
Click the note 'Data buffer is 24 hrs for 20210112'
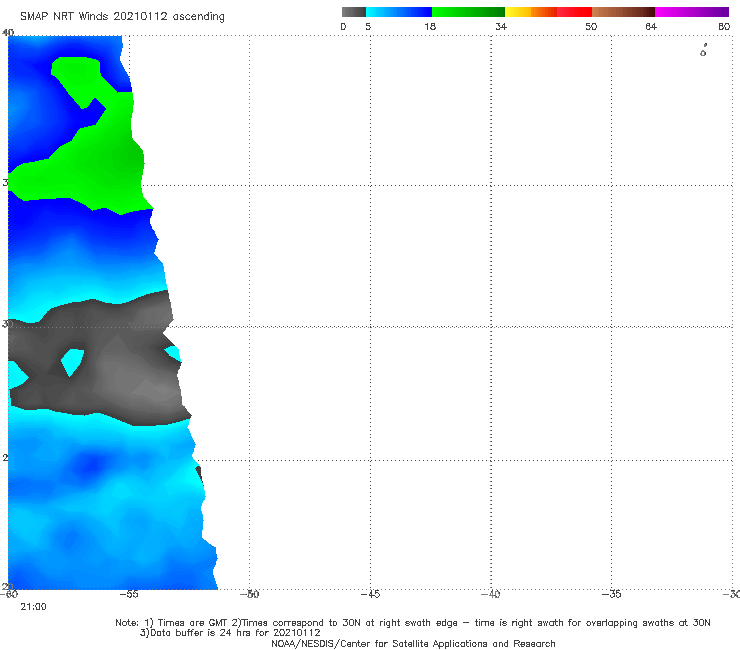(230, 633)
